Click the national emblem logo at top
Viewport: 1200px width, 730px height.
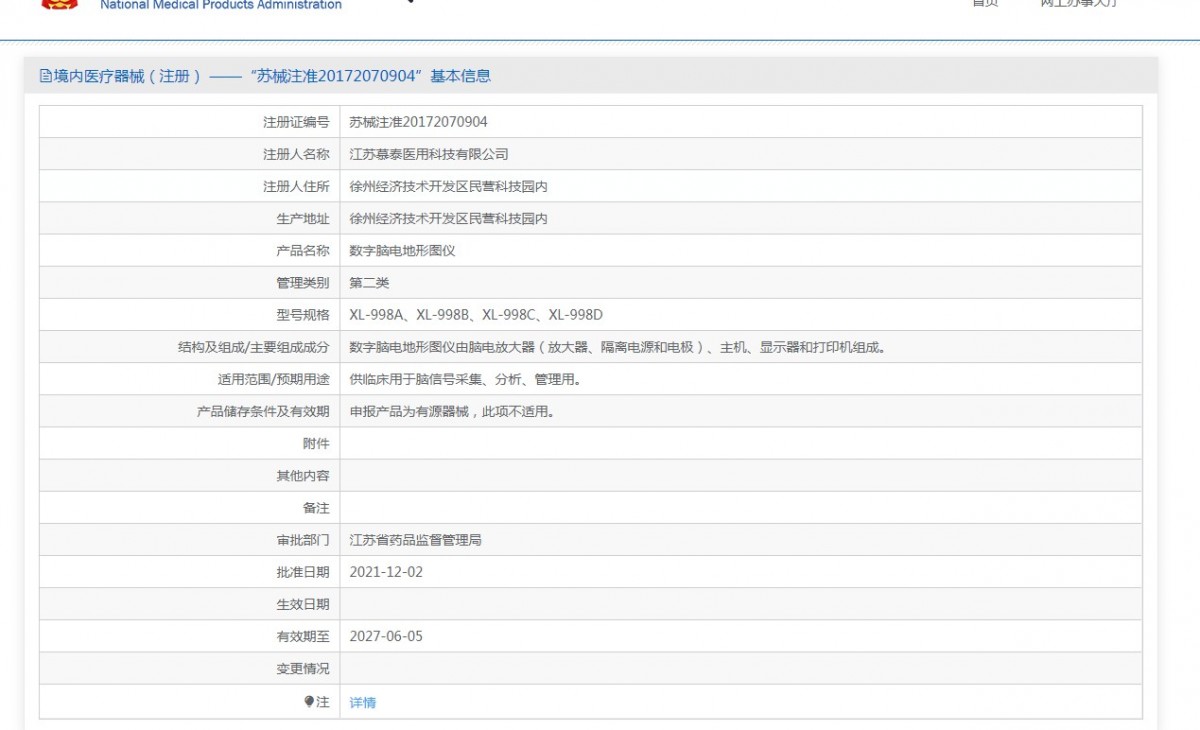pos(59,4)
